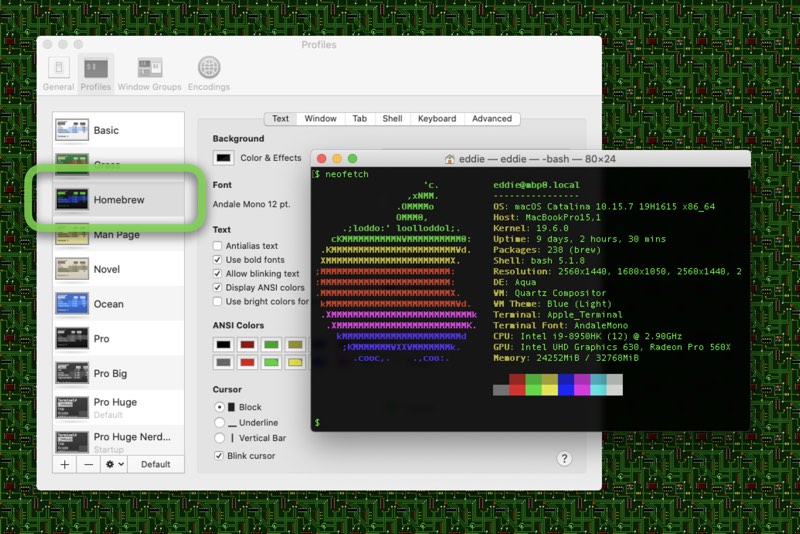The width and height of the screenshot is (800, 534).
Task: Select the Pro Big profile
Action: (118, 373)
